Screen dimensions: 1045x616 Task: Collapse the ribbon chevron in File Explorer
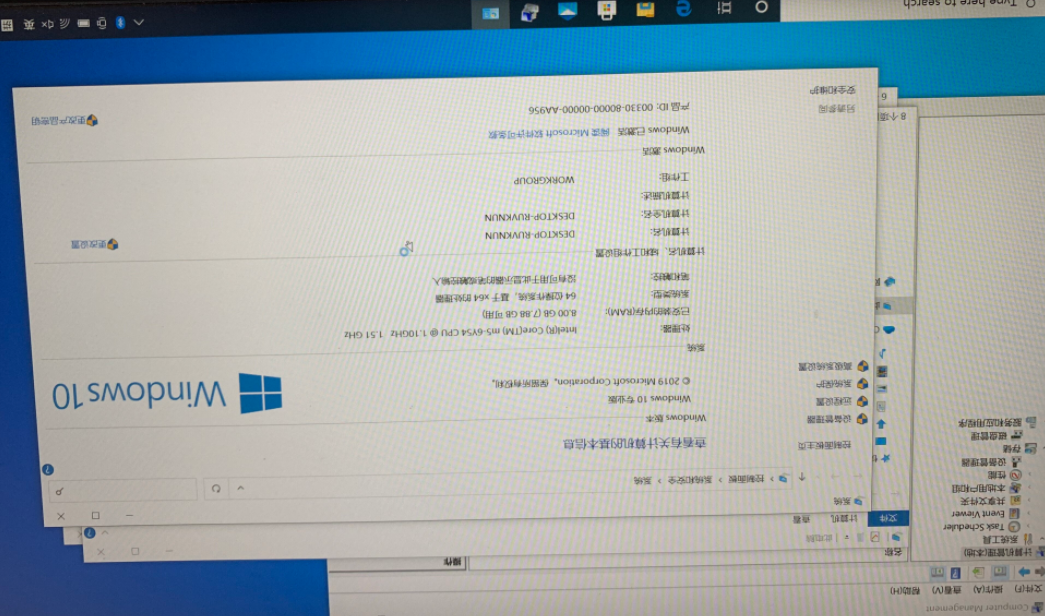(105, 533)
